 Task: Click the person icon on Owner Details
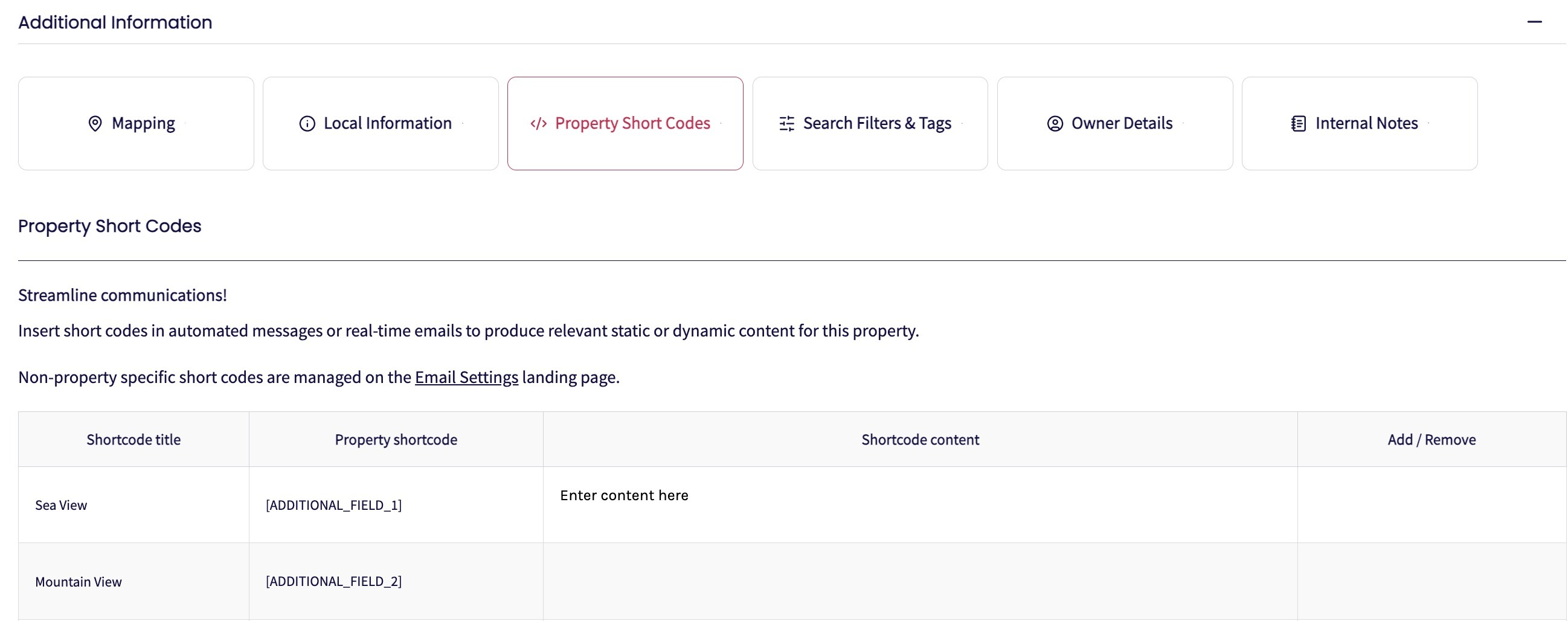point(1055,124)
